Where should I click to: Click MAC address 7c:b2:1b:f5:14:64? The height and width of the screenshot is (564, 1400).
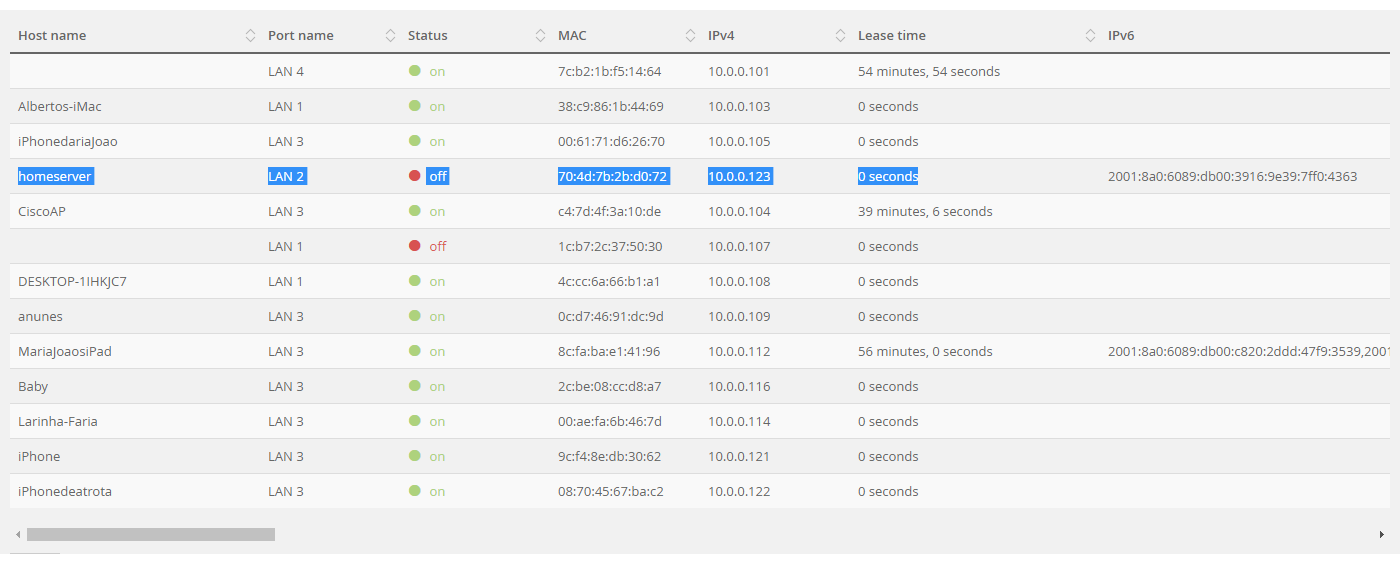(x=610, y=71)
